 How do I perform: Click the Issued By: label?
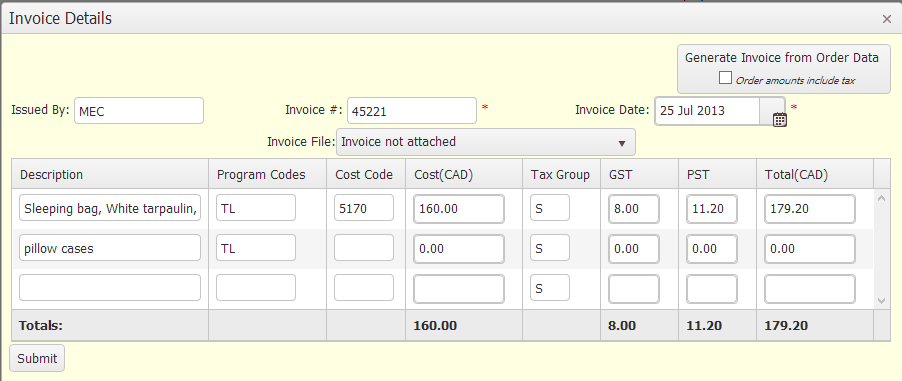pos(40,110)
